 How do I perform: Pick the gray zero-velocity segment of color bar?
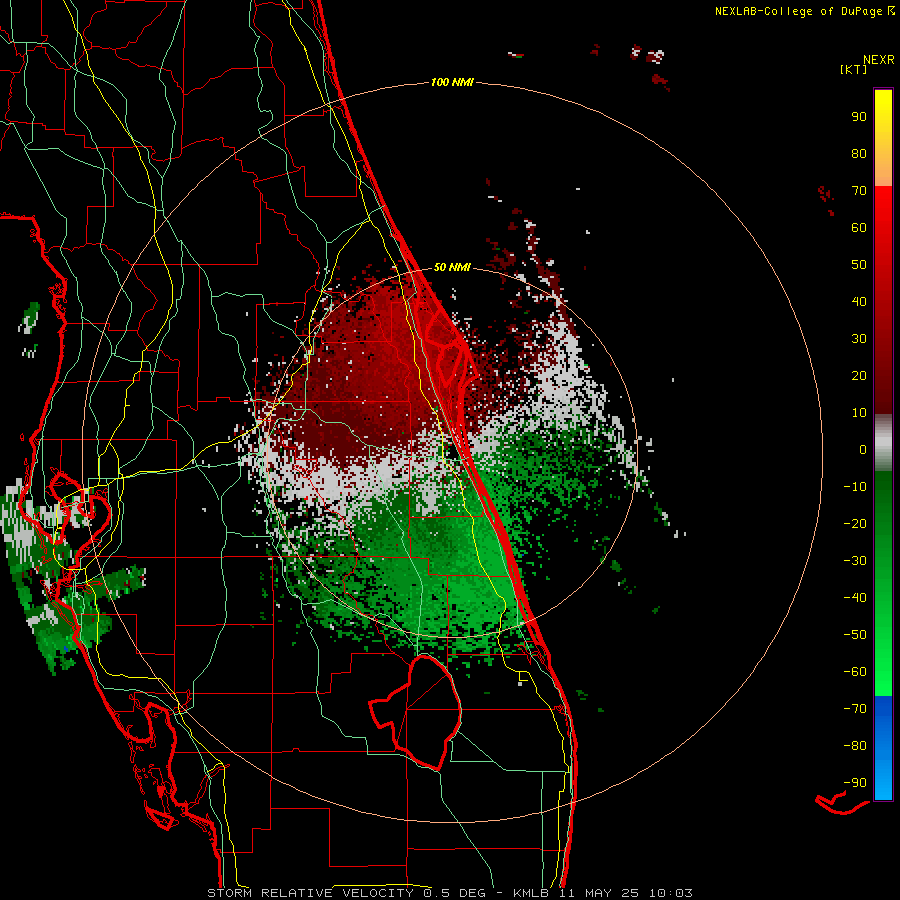click(x=883, y=443)
